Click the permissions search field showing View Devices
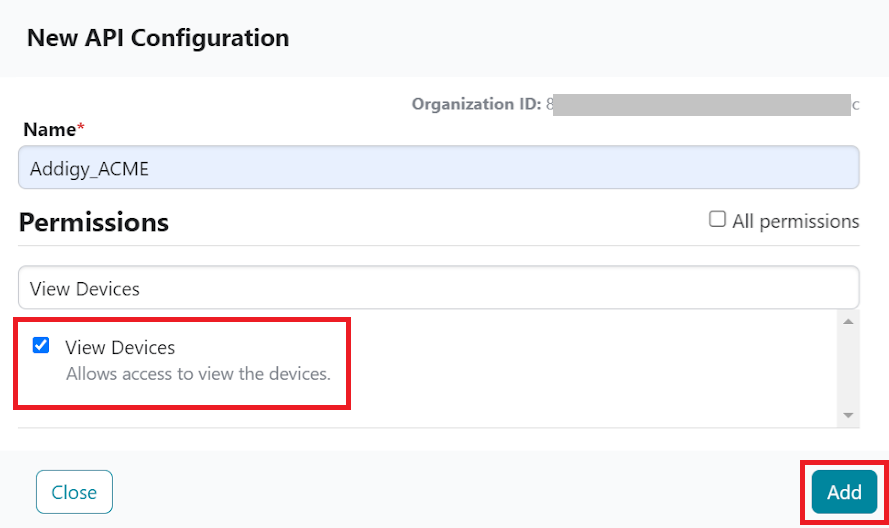This screenshot has height=528, width=889. point(439,288)
